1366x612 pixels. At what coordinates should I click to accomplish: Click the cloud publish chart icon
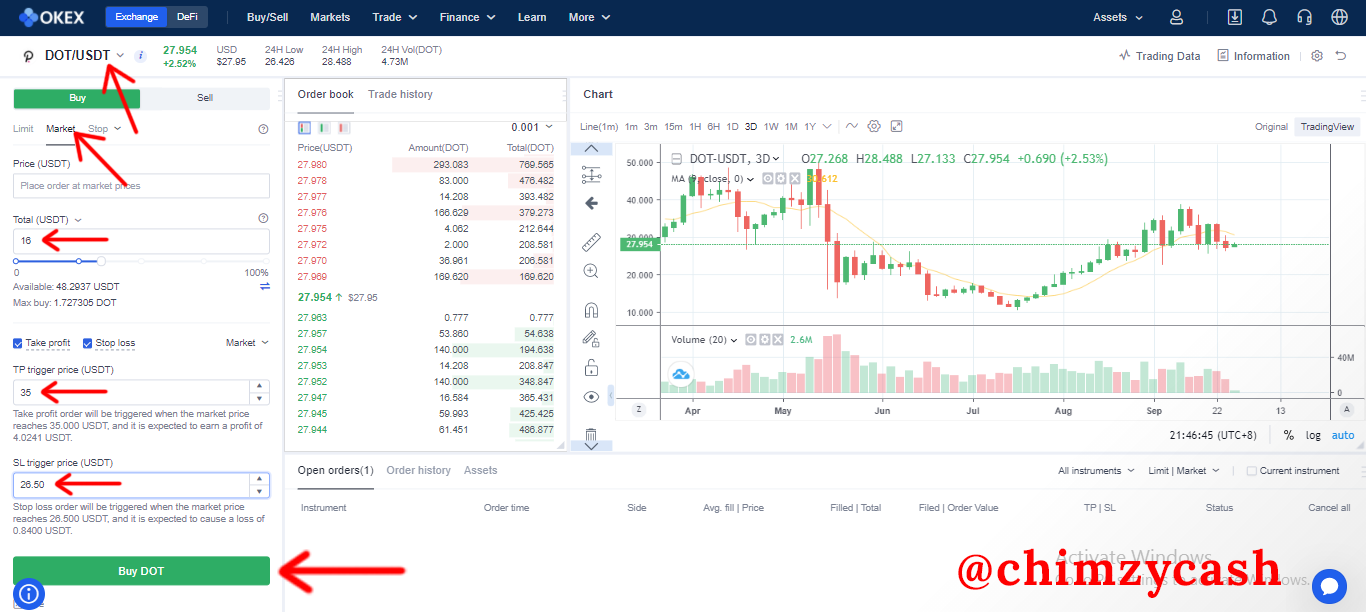pos(681,375)
